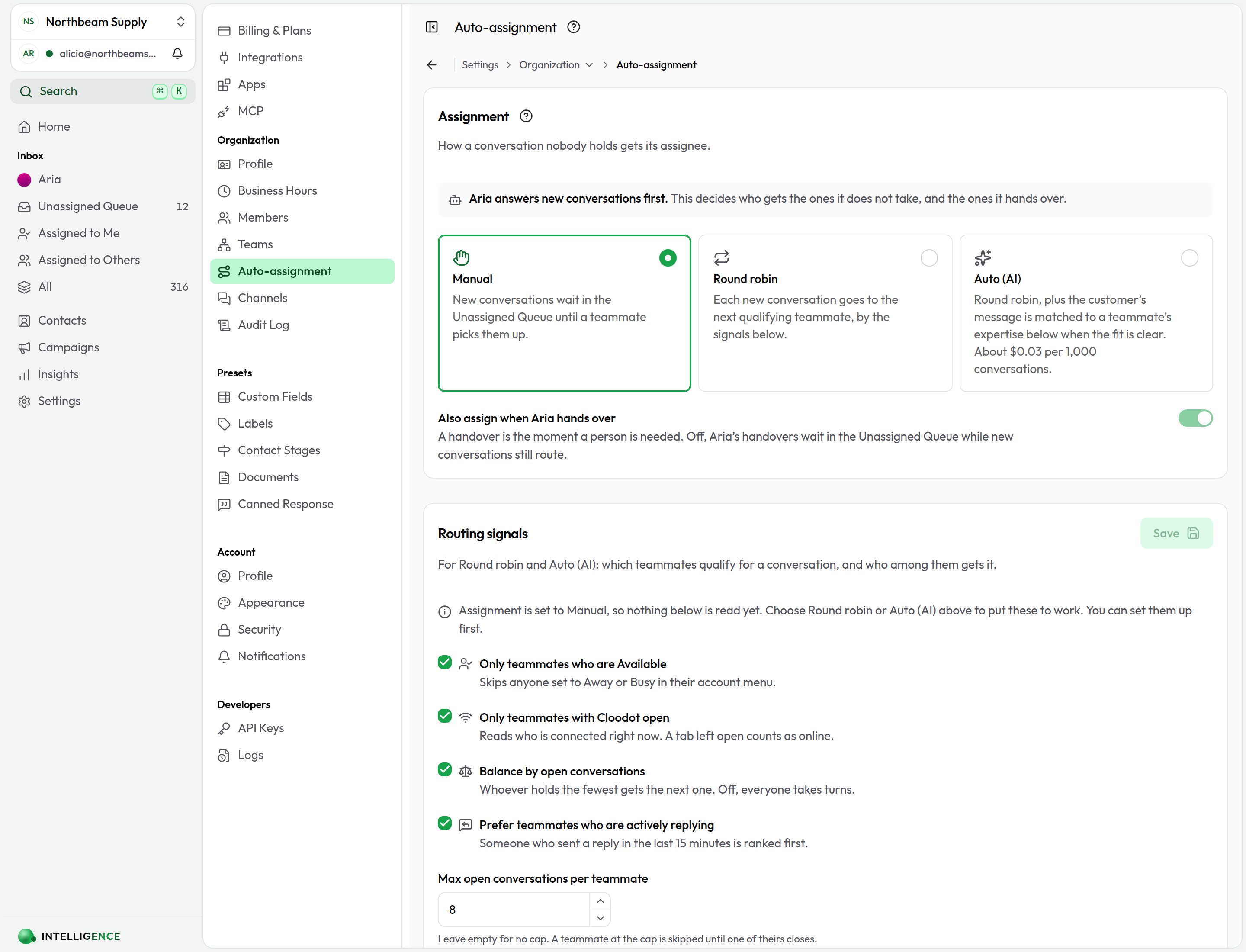
Task: Open the Teams settings page
Action: coord(302,244)
